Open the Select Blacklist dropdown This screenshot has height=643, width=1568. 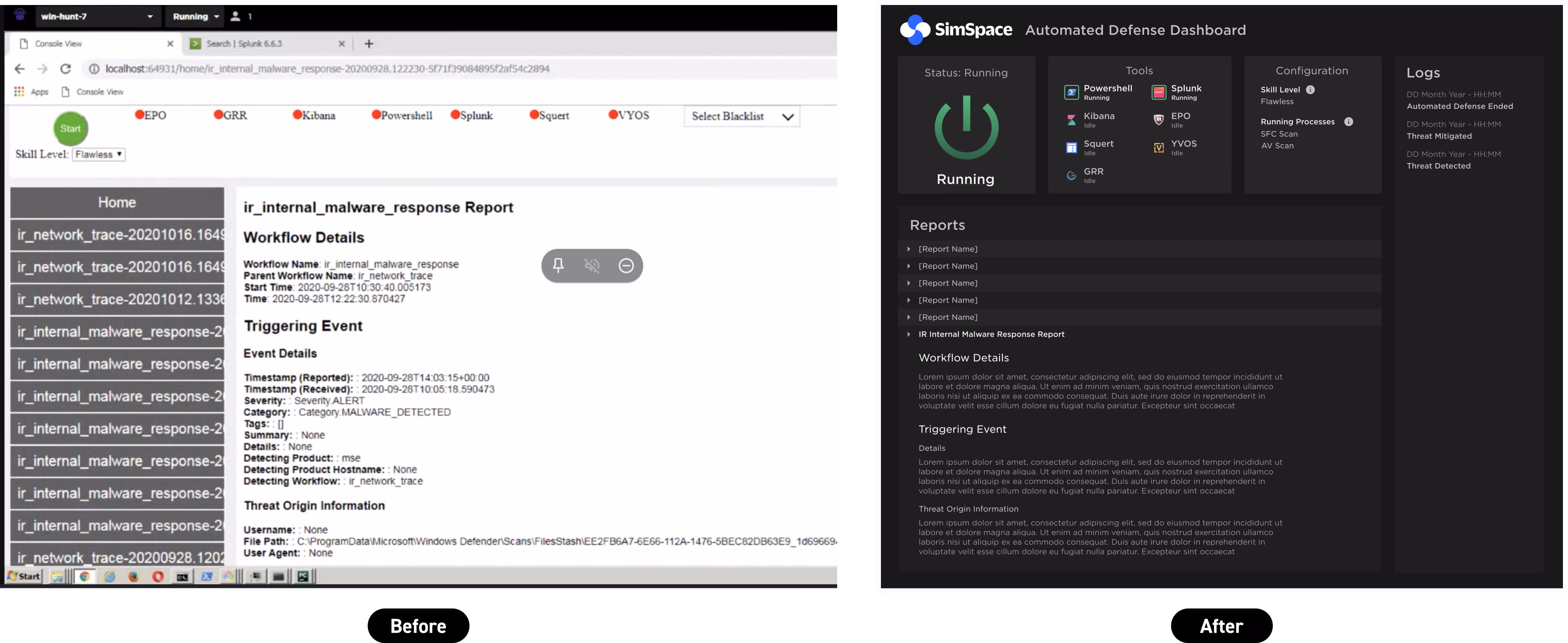[742, 116]
